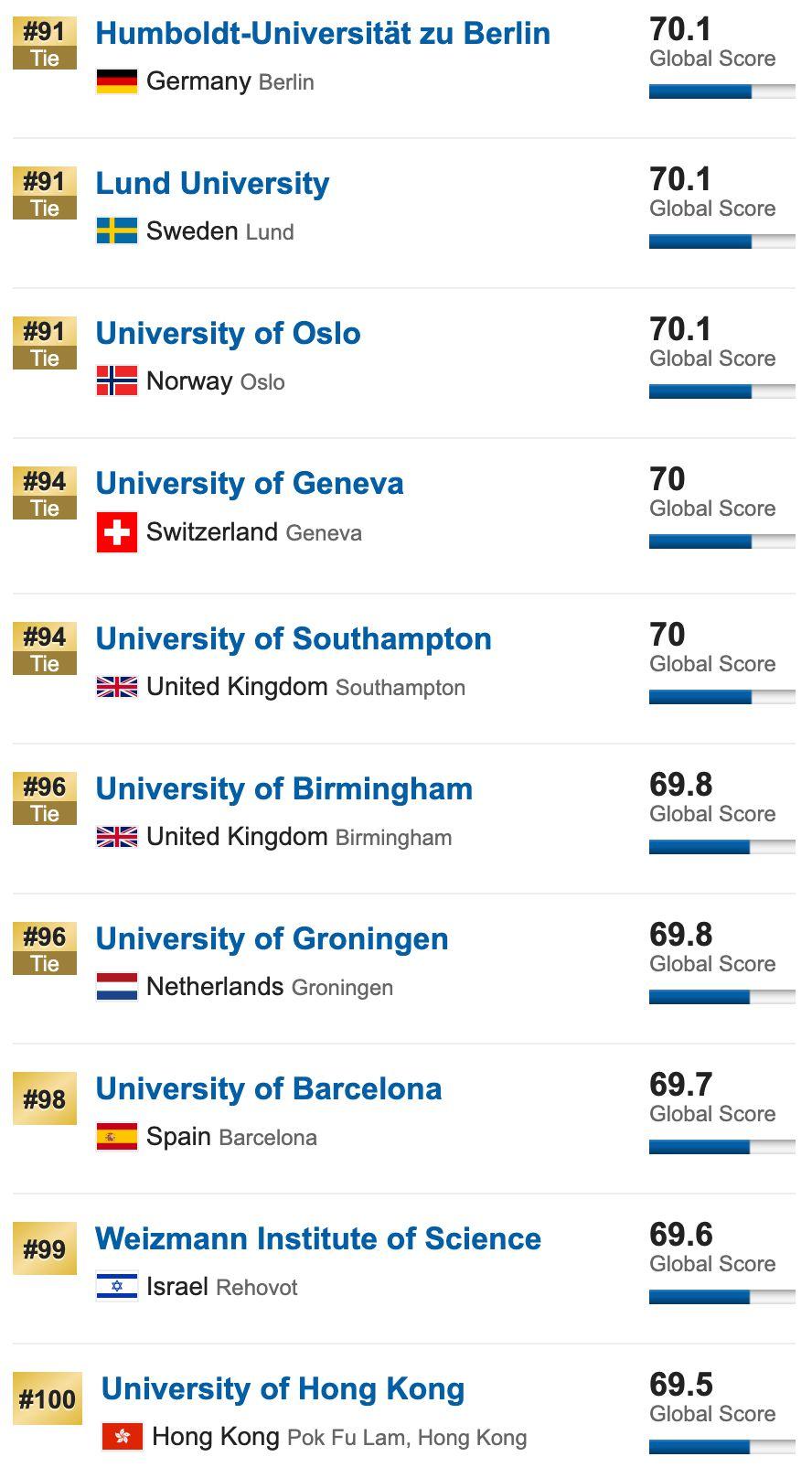The height and width of the screenshot is (1478, 812).
Task: Click the Germany flag icon
Action: coord(117,81)
